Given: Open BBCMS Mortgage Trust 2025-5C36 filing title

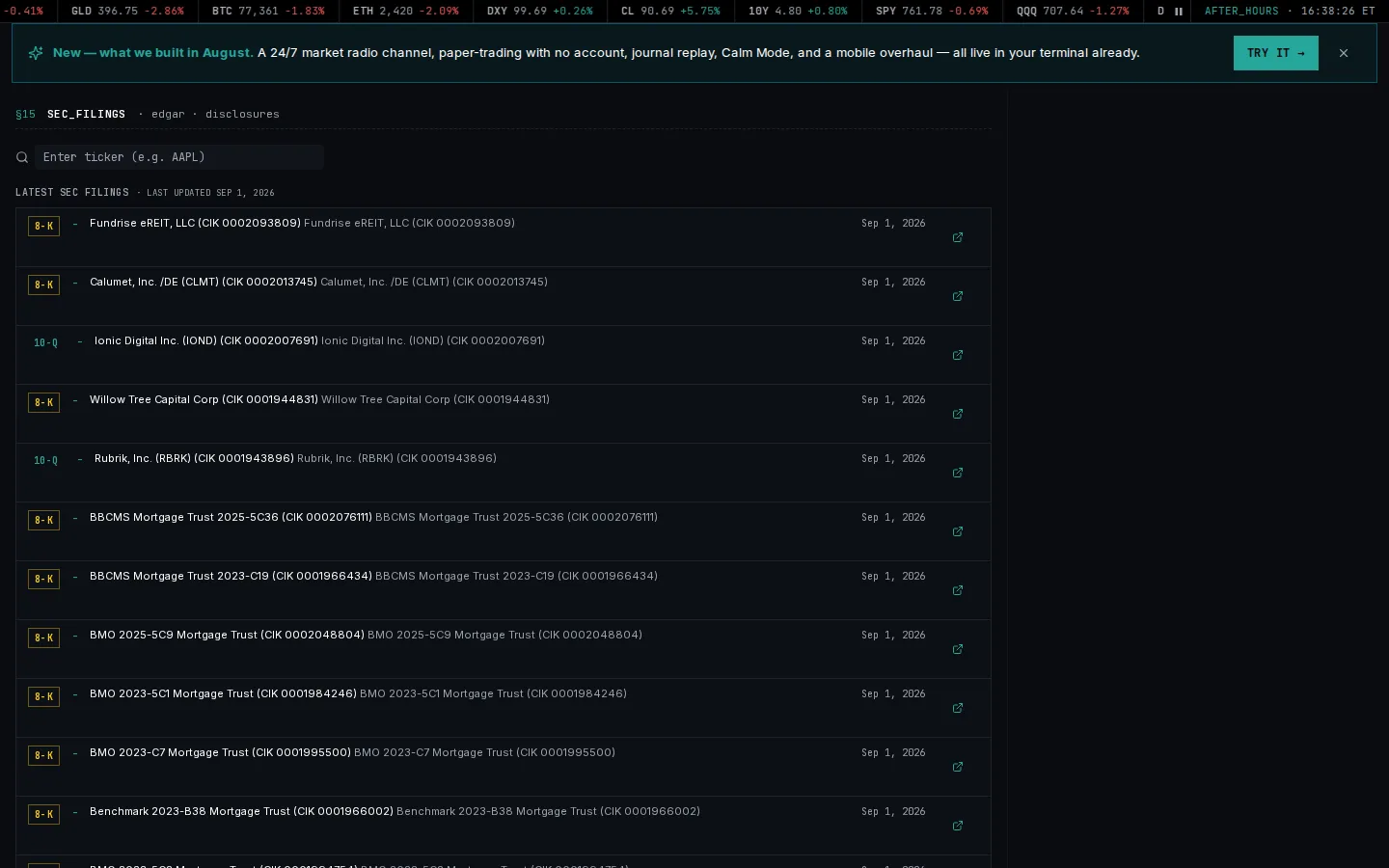Looking at the screenshot, I should point(231,517).
